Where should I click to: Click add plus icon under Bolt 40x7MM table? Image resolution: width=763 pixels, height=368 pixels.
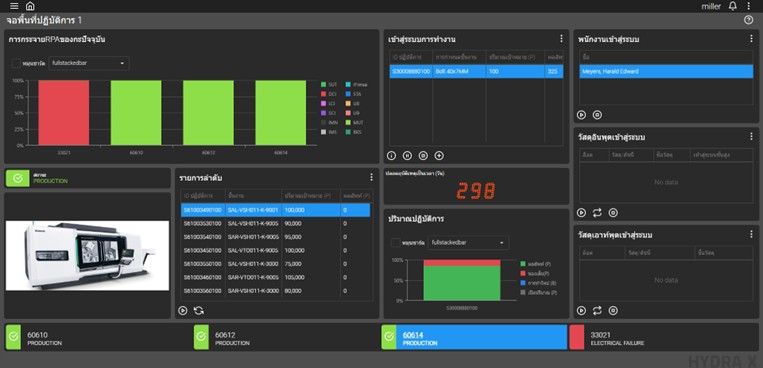pyautogui.click(x=439, y=156)
